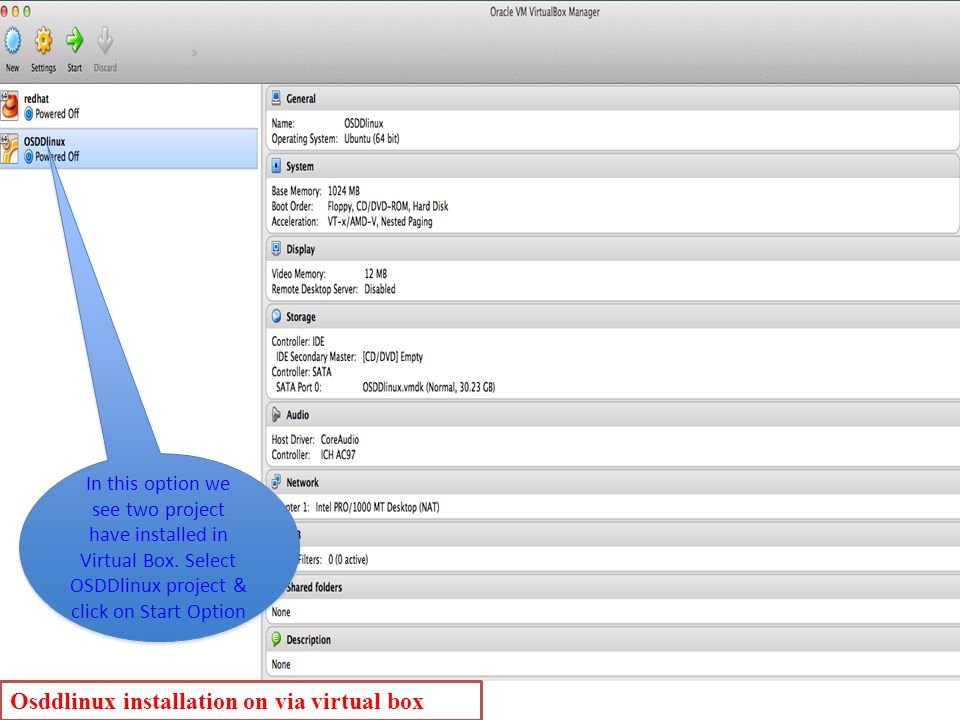Click the OSDDlinux Ubuntu icon
This screenshot has height=720, width=960.
click(x=9, y=149)
